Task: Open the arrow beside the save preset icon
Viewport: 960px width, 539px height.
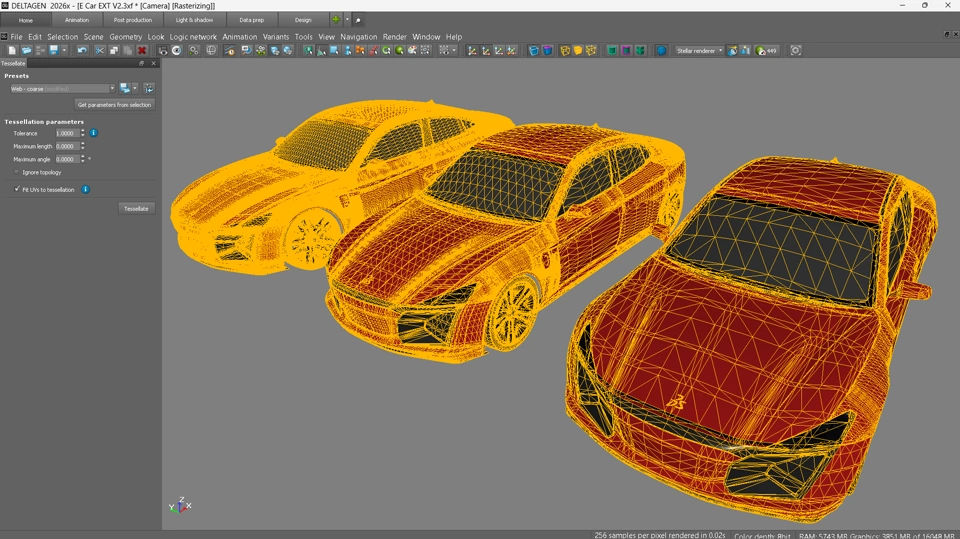Action: pos(135,89)
